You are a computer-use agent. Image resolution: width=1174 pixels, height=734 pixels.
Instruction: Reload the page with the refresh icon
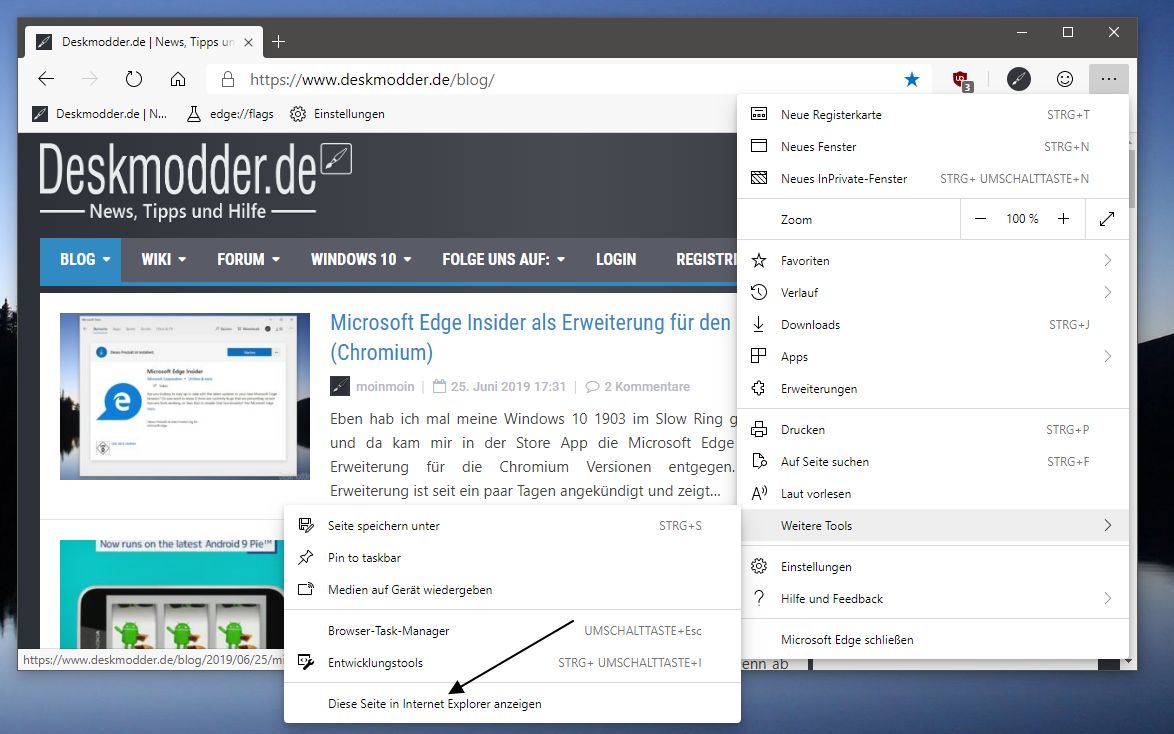(134, 79)
